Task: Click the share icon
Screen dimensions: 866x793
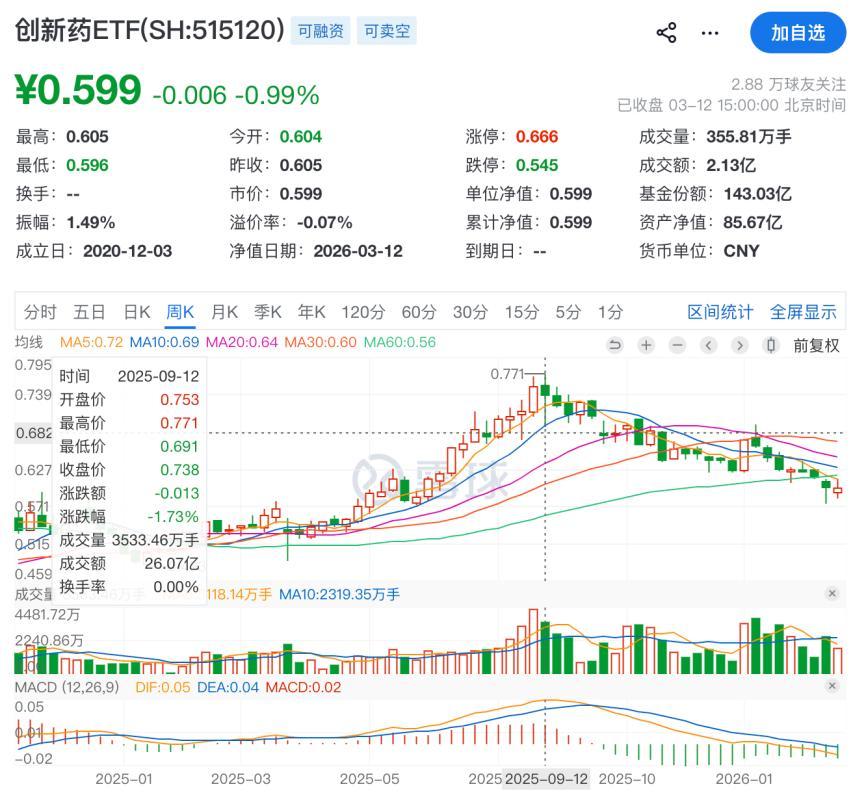Action: click(666, 32)
